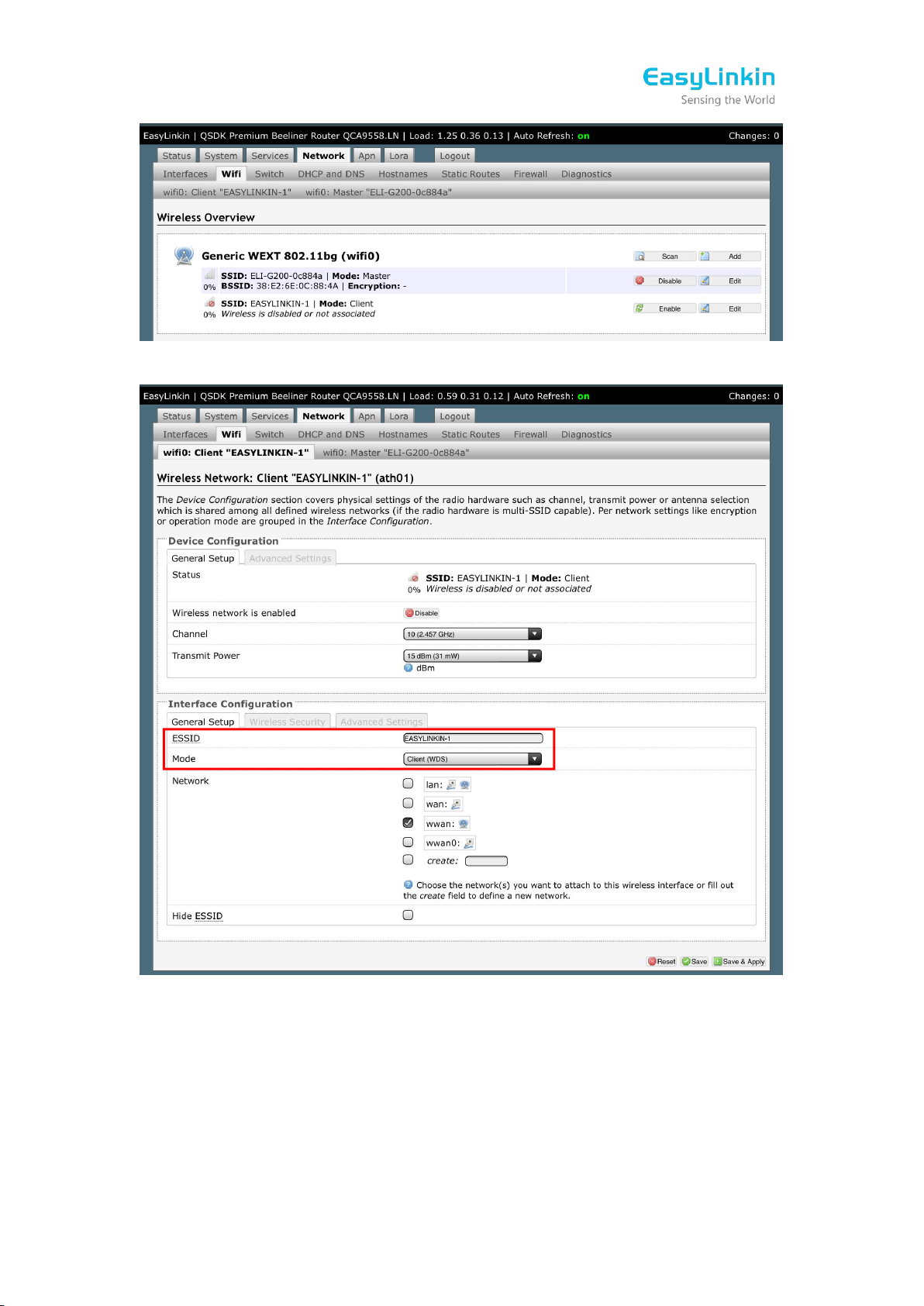This screenshot has height=1306, width=924.
Task: Click Edit in the ELI-G200-0c884a row
Action: (x=729, y=281)
